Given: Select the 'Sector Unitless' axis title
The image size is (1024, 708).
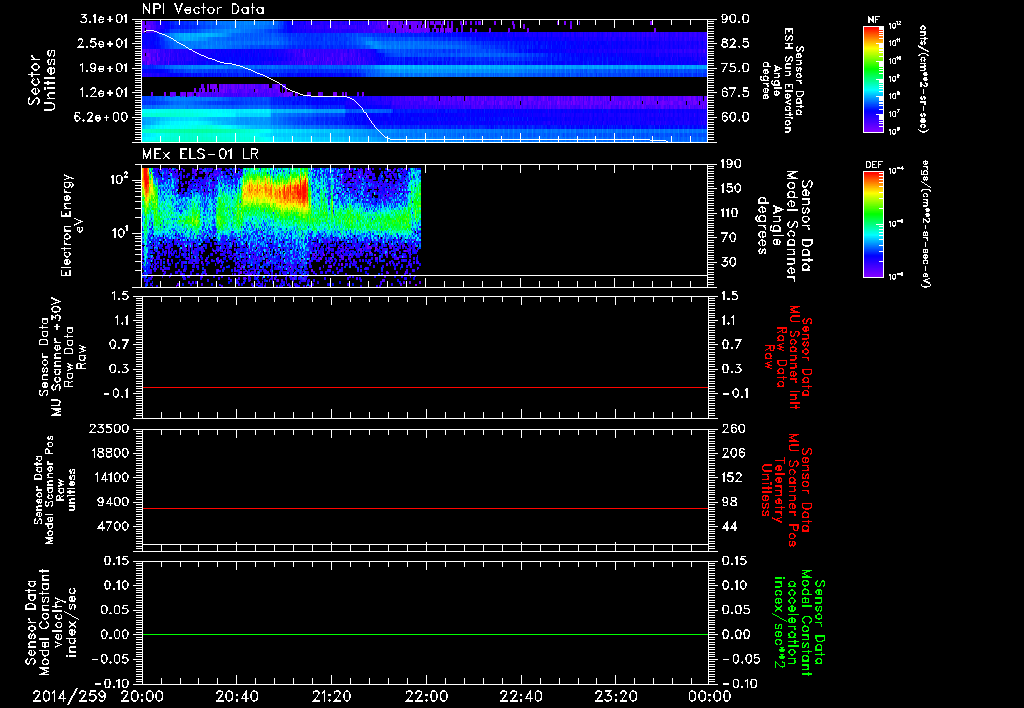Looking at the screenshot, I should click(41, 80).
